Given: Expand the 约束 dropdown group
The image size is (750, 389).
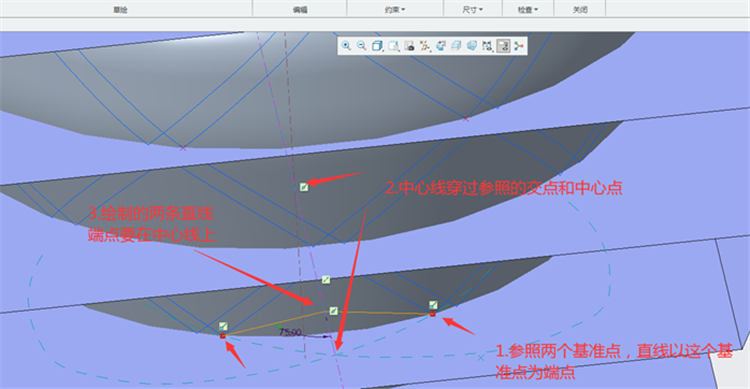Looking at the screenshot, I should (x=395, y=10).
